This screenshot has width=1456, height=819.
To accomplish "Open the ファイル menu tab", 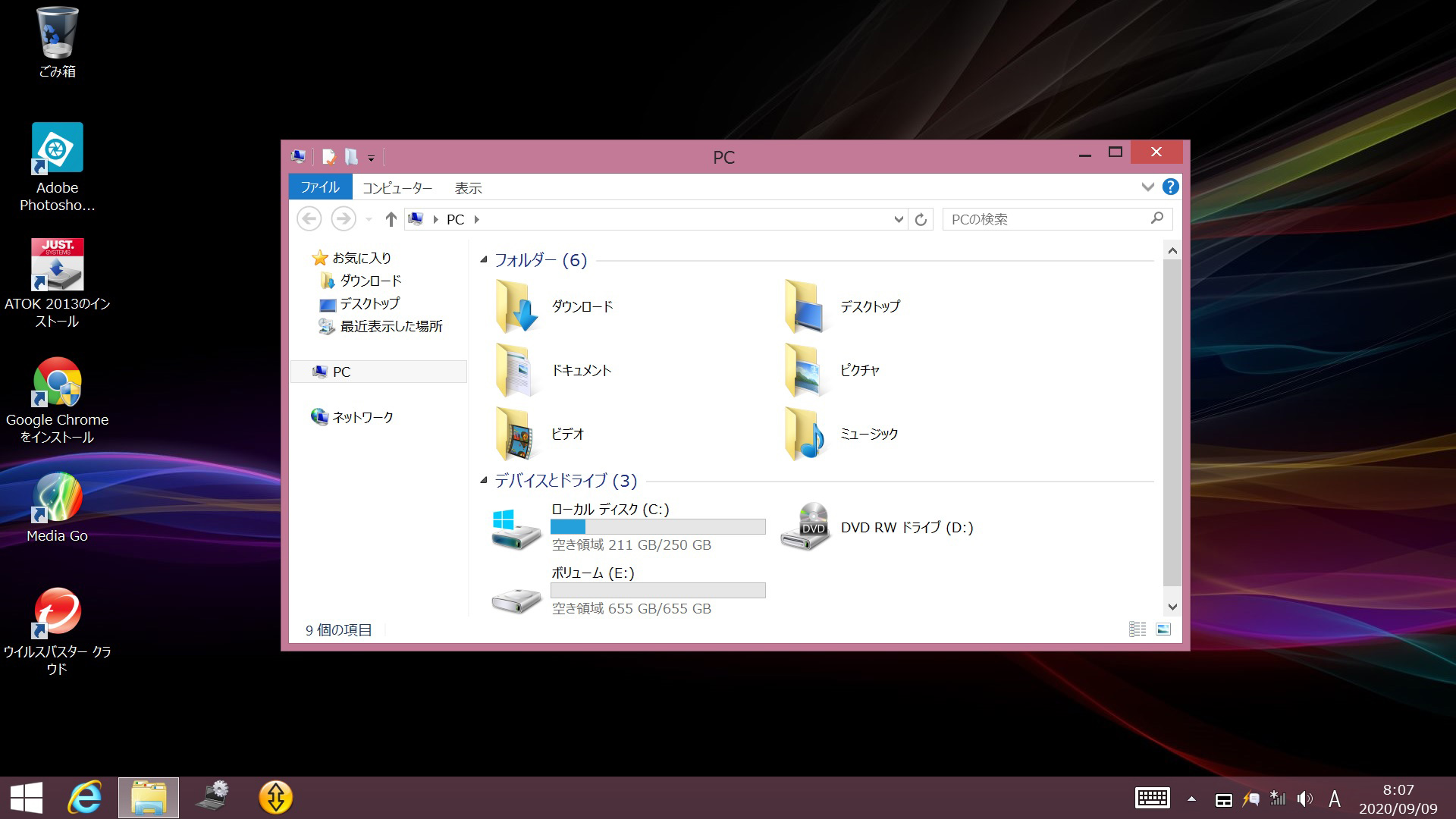I will pyautogui.click(x=320, y=187).
